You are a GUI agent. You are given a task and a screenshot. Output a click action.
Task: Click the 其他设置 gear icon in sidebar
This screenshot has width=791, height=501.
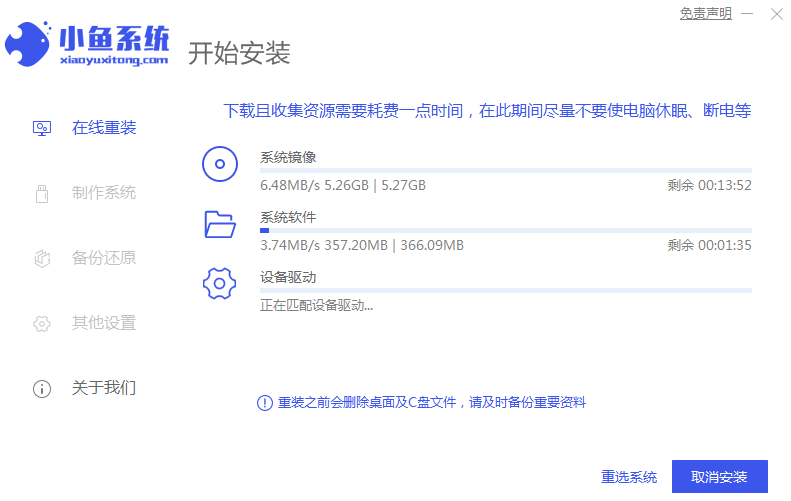pos(42,323)
